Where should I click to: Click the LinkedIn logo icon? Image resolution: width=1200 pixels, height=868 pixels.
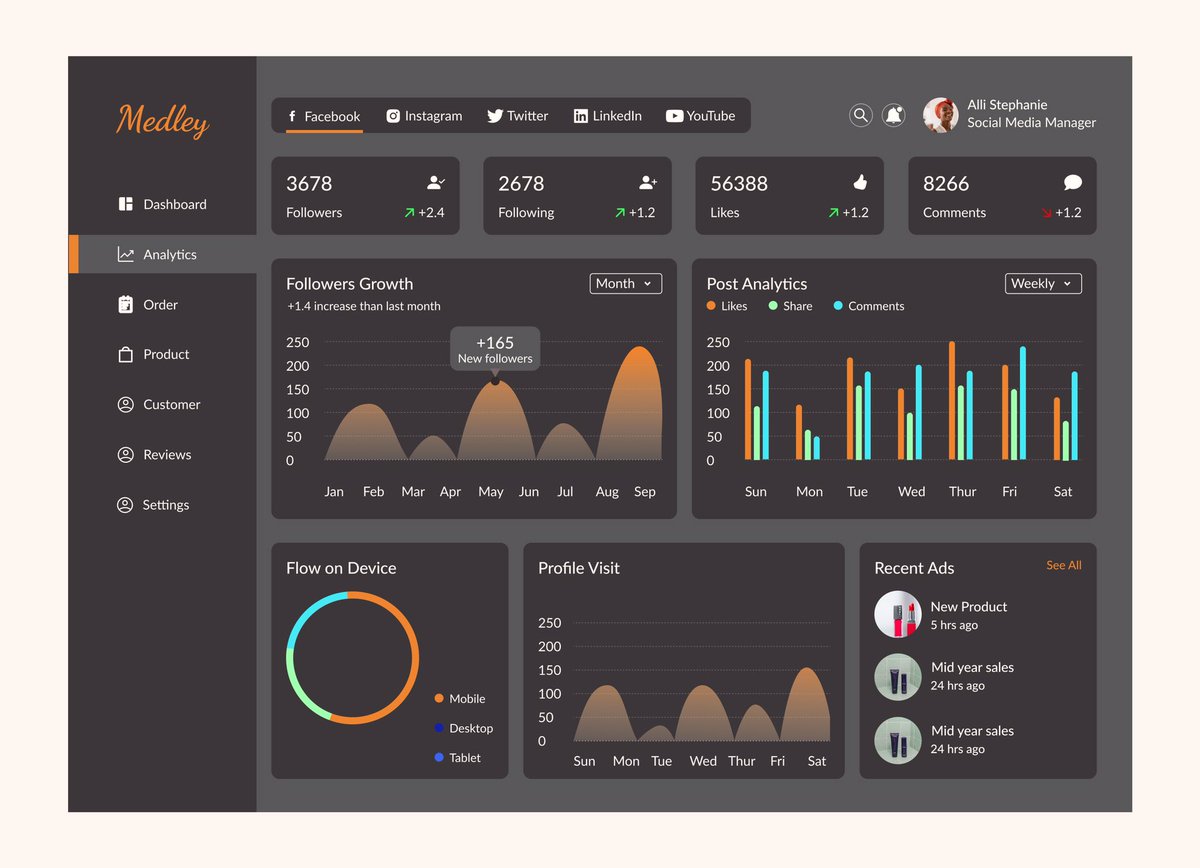pos(581,116)
